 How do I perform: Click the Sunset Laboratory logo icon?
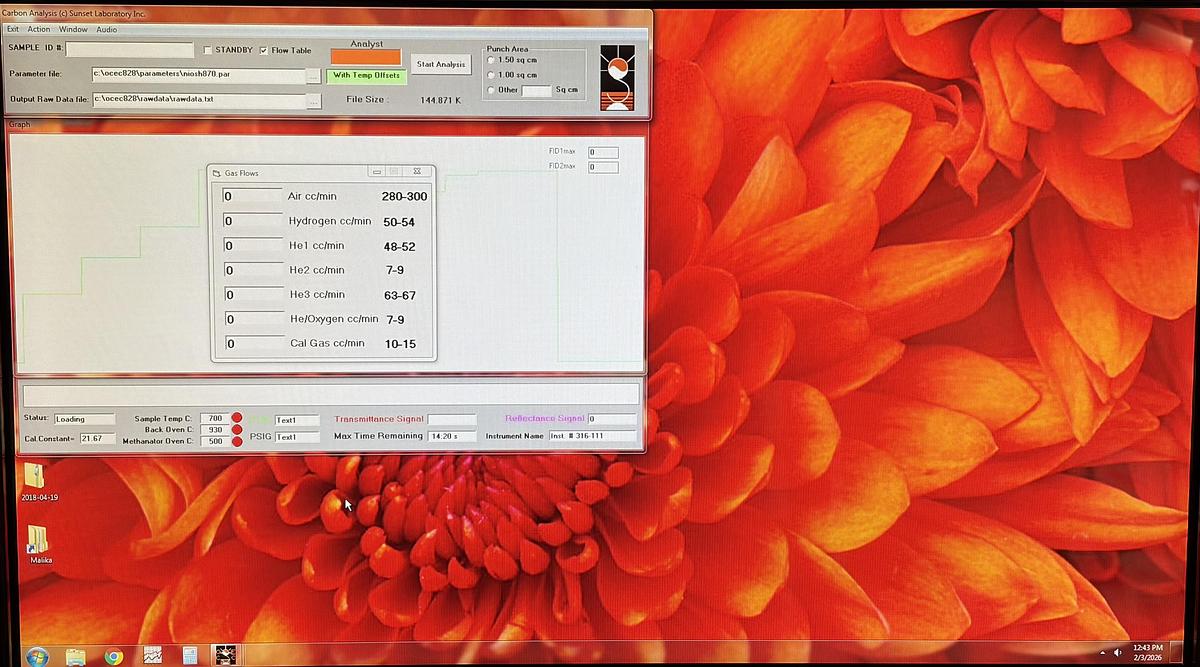click(616, 77)
